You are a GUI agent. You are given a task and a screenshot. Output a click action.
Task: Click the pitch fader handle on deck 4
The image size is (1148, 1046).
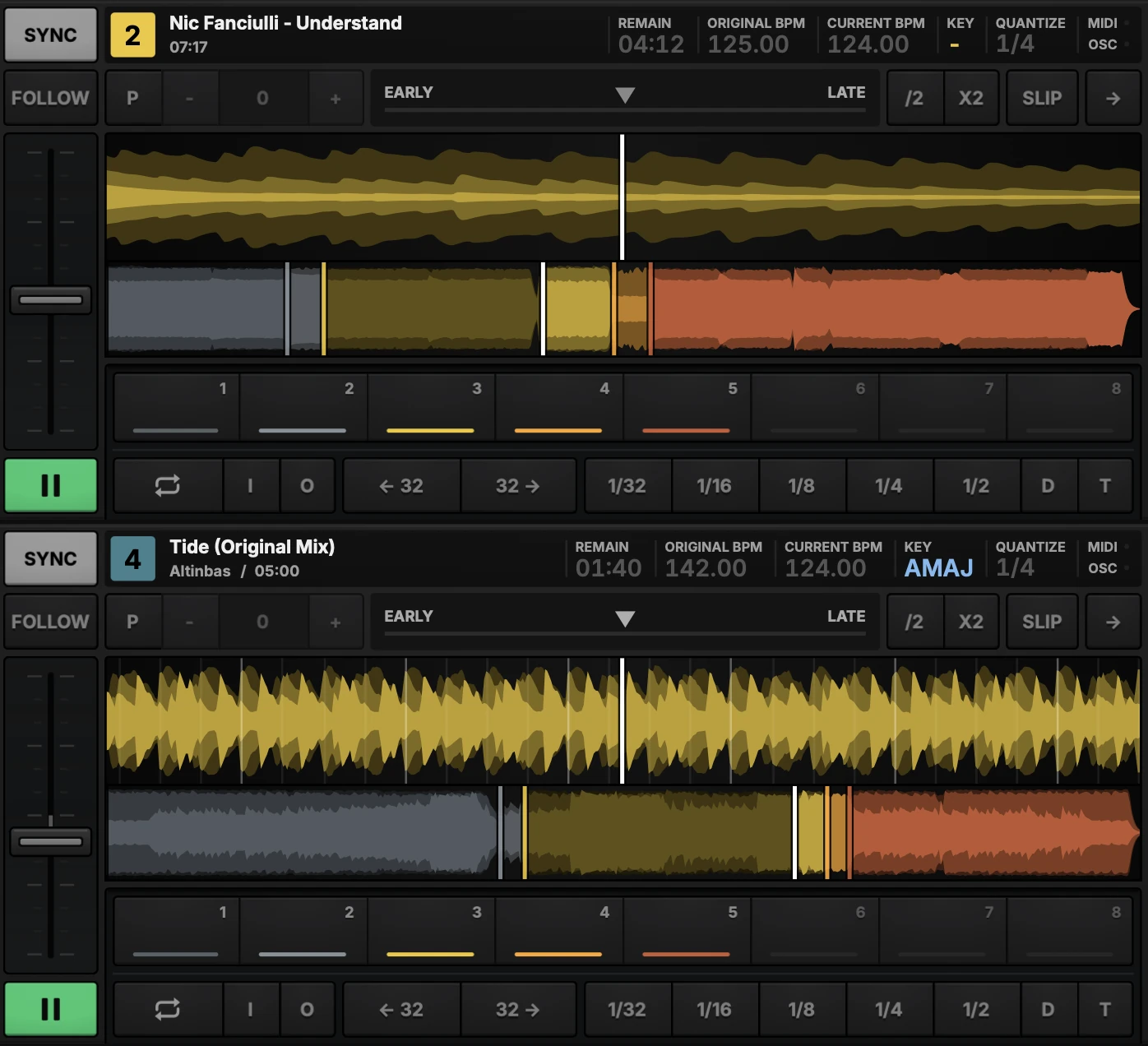51,841
